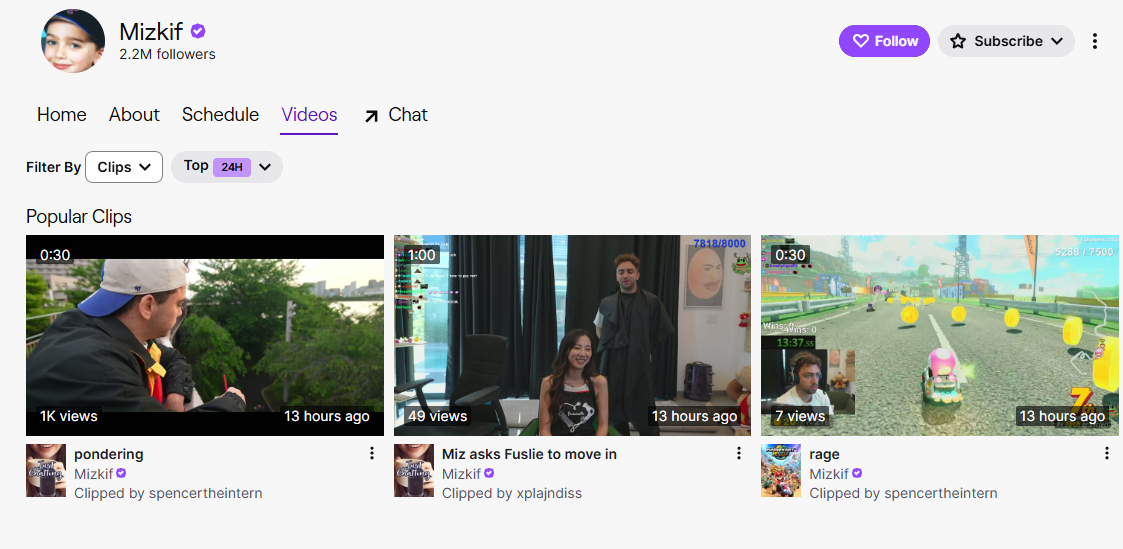Click the 7 views label on rage clip
Image resolution: width=1123 pixels, height=549 pixels.
coord(800,416)
